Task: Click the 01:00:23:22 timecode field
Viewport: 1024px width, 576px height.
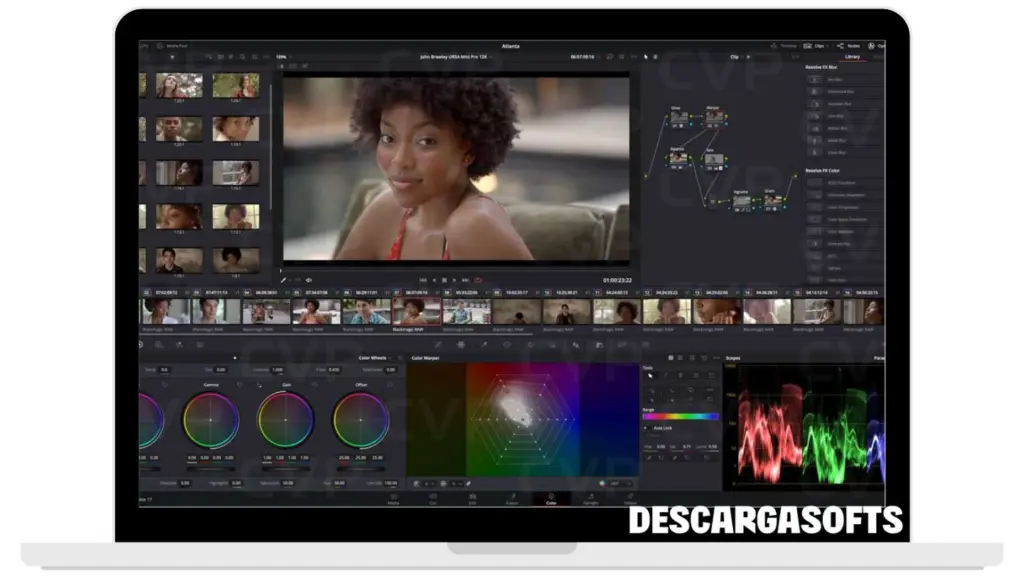Action: (617, 280)
